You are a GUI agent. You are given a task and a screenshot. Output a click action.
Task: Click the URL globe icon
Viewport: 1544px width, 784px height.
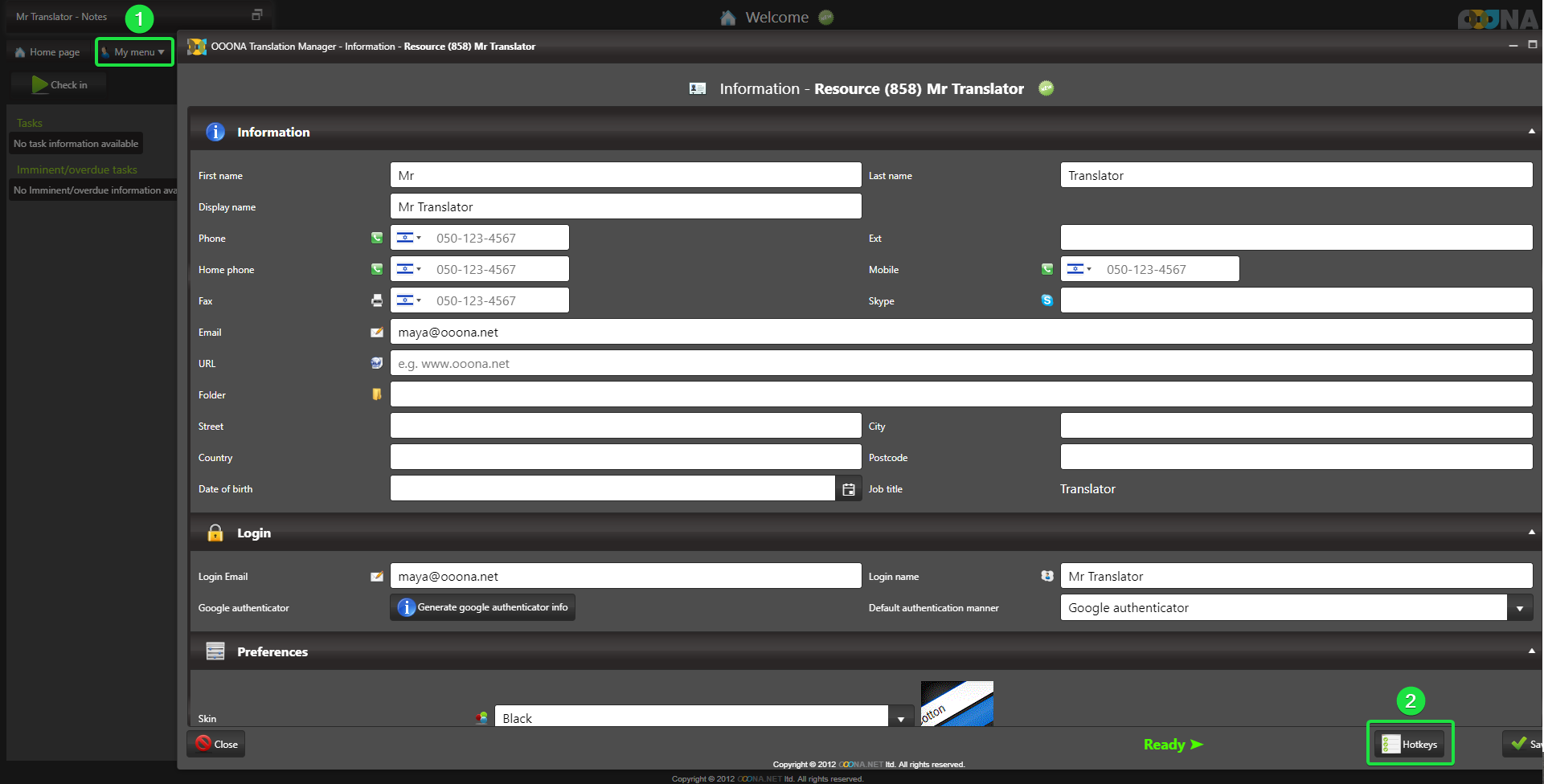376,363
